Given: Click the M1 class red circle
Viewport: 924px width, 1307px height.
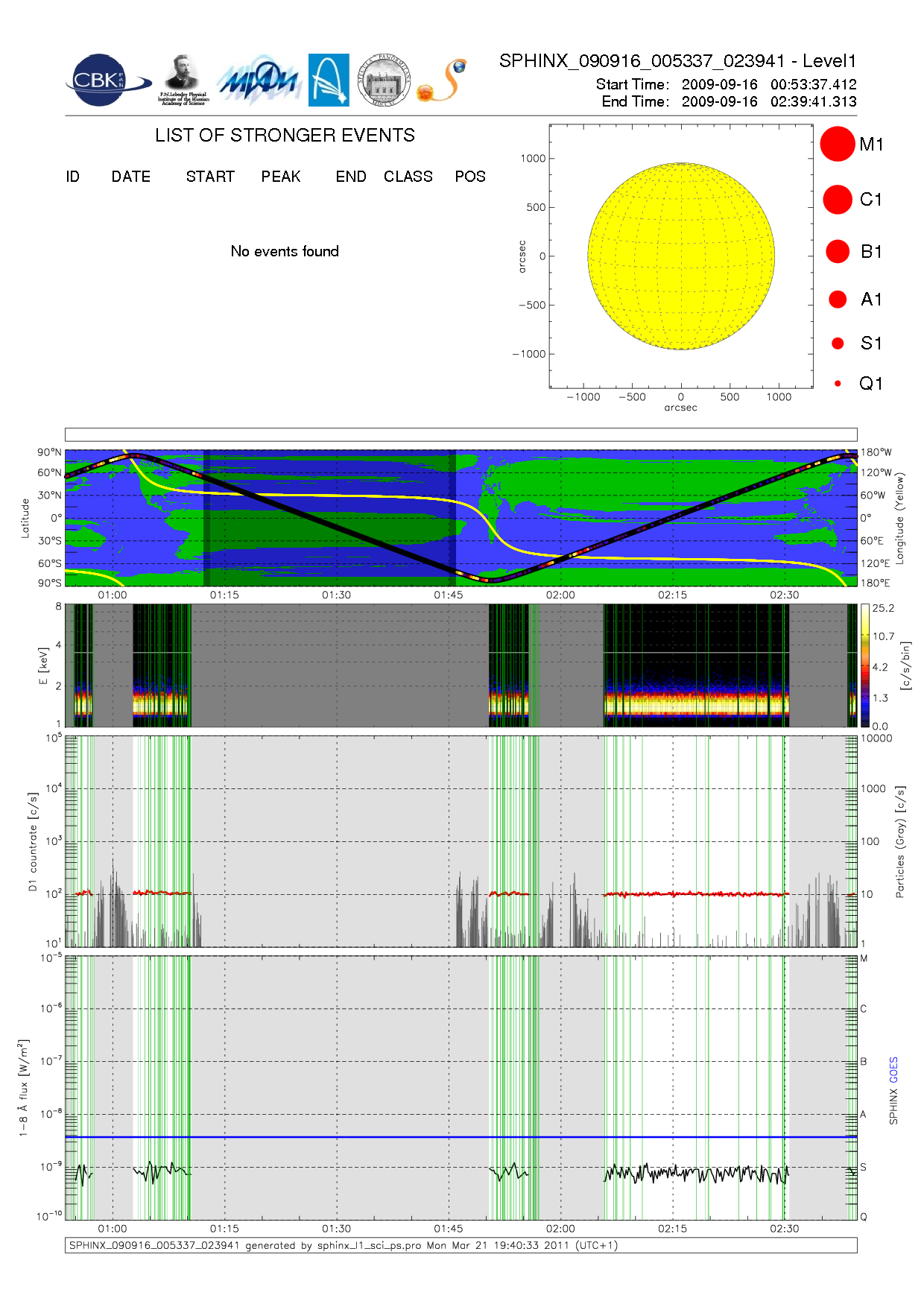Looking at the screenshot, I should [x=837, y=144].
